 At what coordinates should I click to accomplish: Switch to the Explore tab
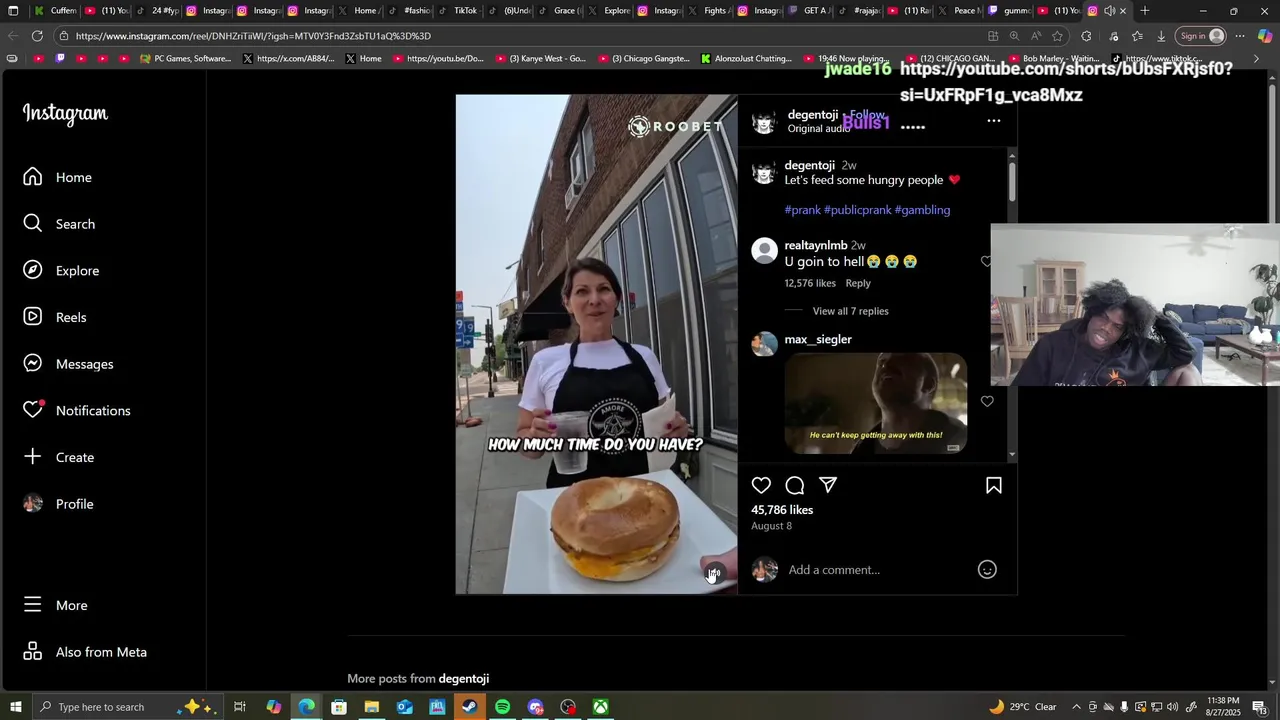click(611, 11)
